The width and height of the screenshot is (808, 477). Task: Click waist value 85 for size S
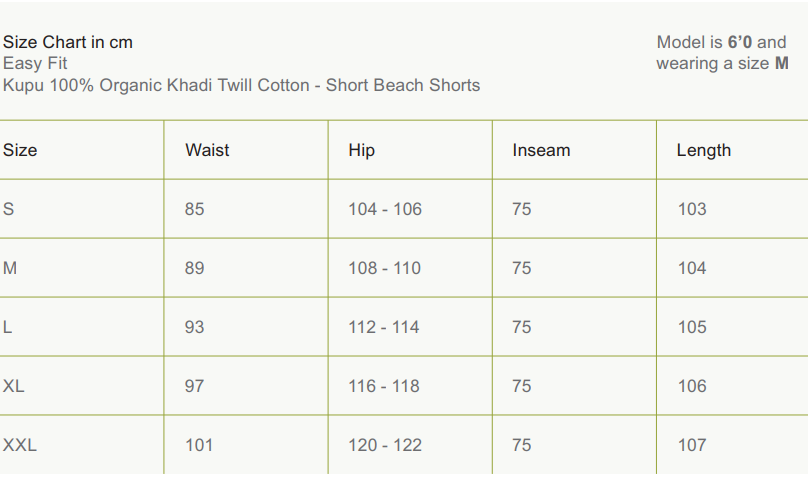coord(195,209)
